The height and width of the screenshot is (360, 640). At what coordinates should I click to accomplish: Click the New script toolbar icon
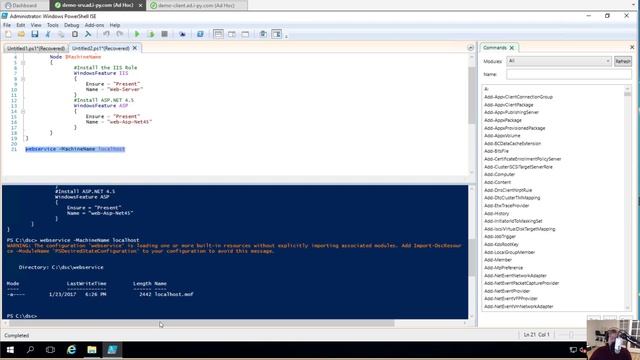[8, 34]
